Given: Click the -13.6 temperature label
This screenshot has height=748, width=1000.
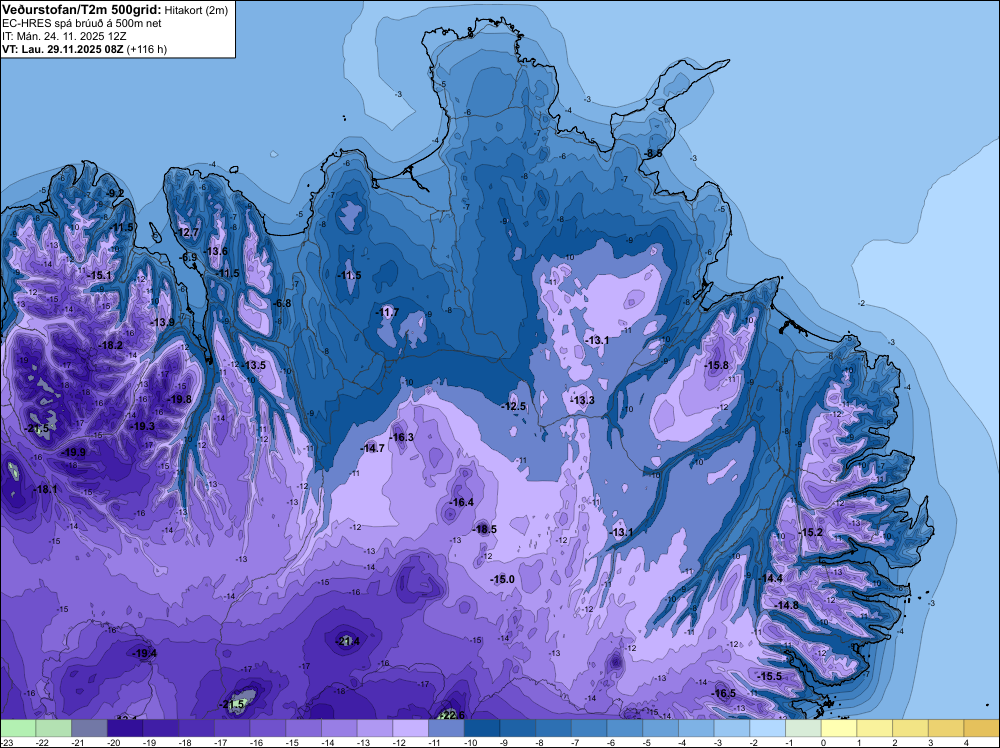Looking at the screenshot, I should (x=216, y=251).
